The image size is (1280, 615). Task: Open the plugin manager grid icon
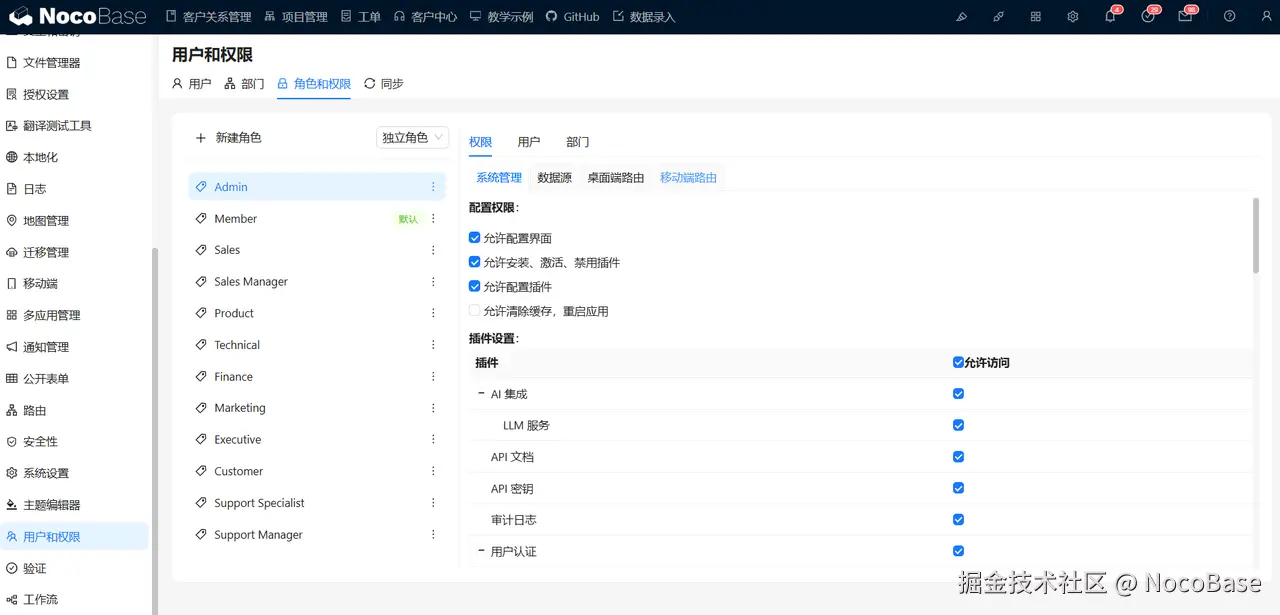pyautogui.click(x=1035, y=16)
